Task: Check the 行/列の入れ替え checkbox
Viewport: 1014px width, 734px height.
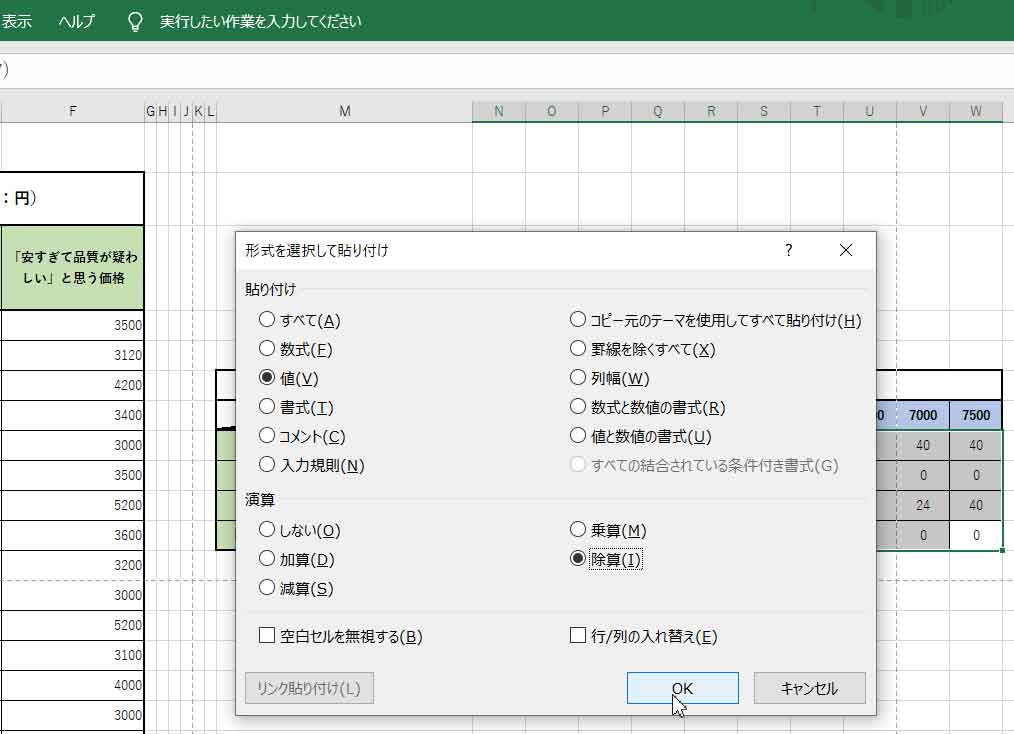Action: point(578,635)
